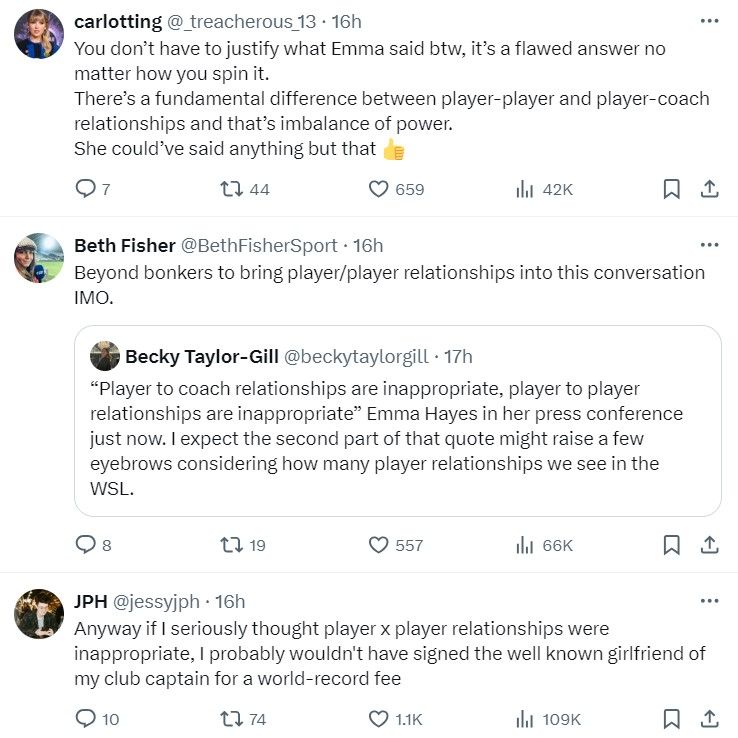Viewport: 738px width, 738px height.
Task: Reply to Beth Fisher's tweet
Action: click(x=86, y=545)
